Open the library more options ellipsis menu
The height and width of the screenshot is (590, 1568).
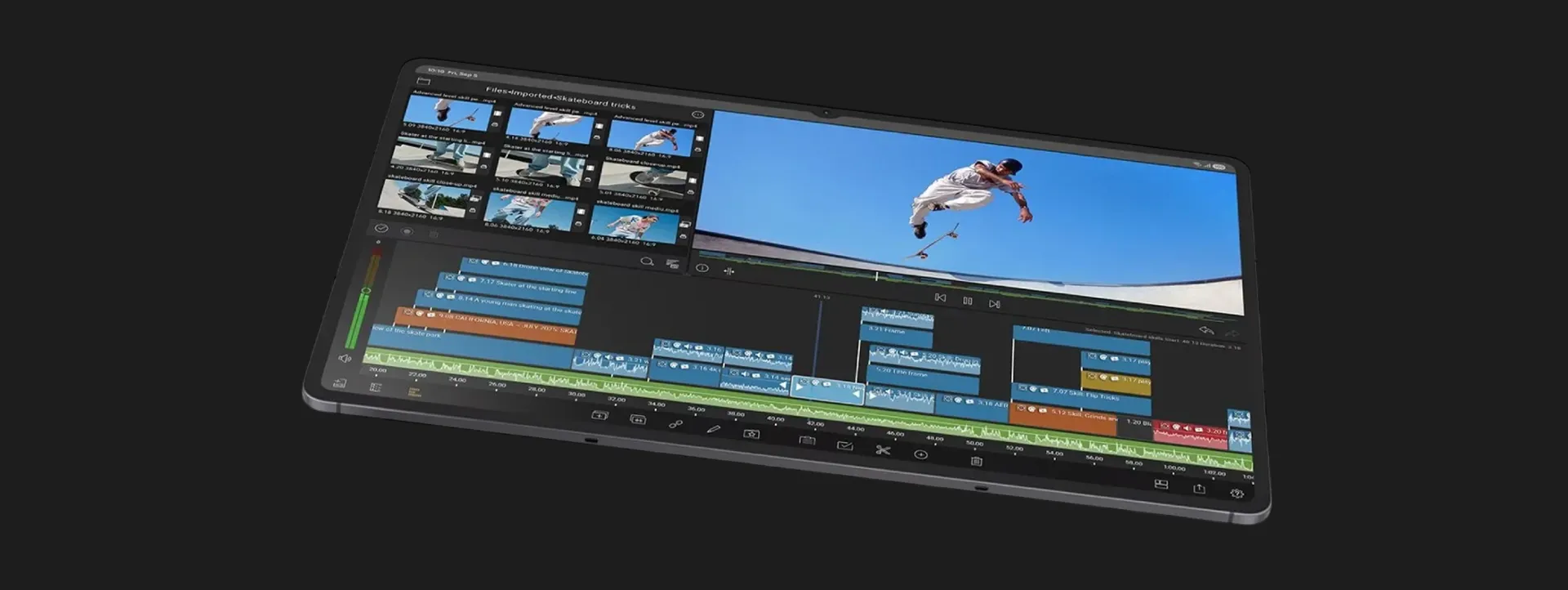[x=697, y=115]
